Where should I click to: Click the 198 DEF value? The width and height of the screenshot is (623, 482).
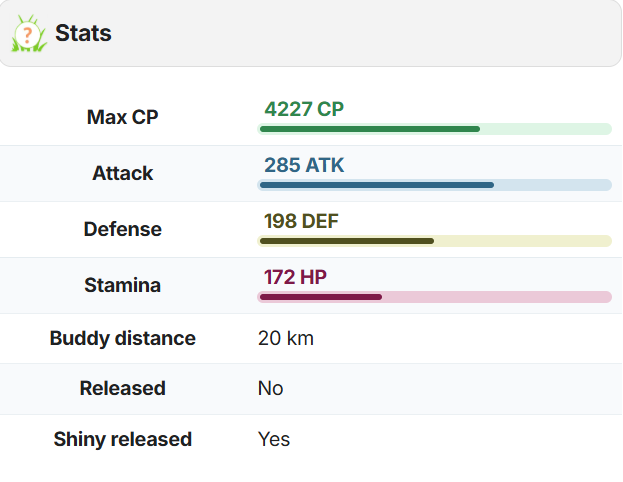301,221
